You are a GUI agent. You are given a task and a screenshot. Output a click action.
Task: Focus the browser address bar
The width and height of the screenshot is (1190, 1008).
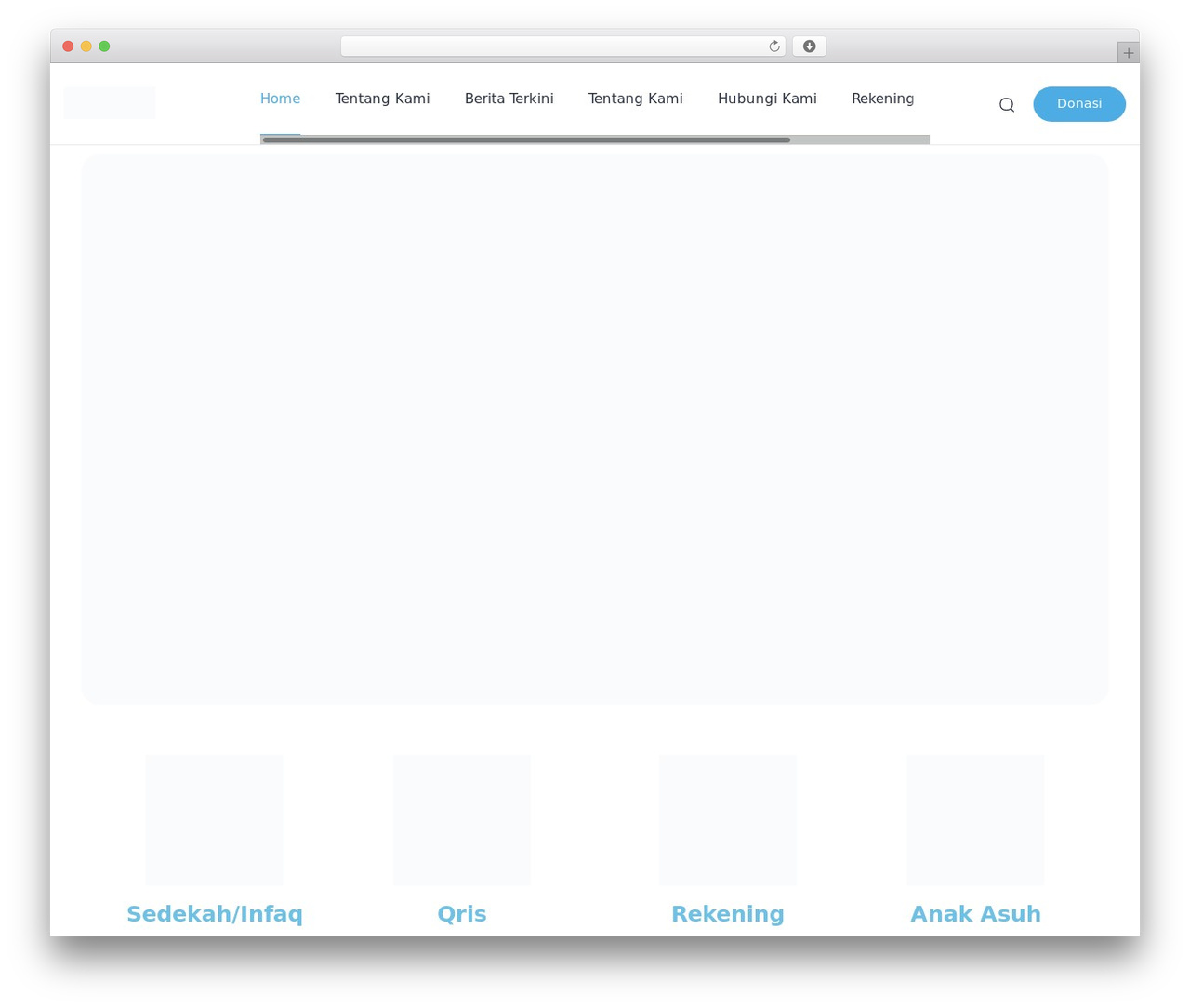point(562,46)
